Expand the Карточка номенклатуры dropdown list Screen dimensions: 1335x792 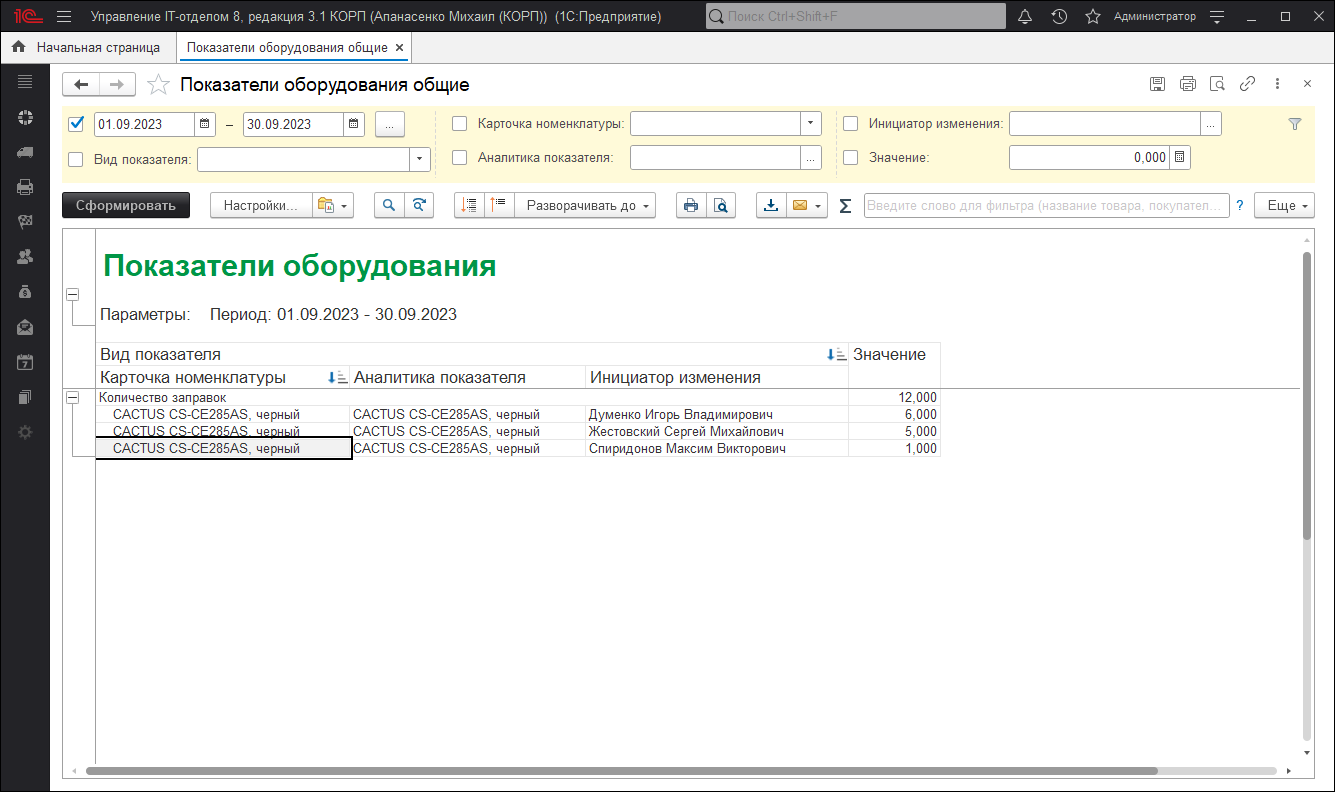(810, 124)
